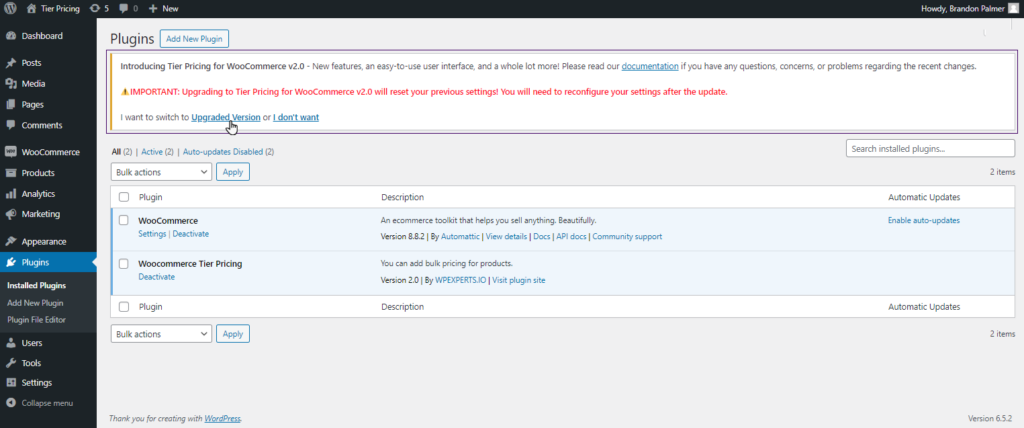This screenshot has height=428, width=1024.
Task: Filter plugins by Auto-updates Disabled
Action: pos(223,152)
